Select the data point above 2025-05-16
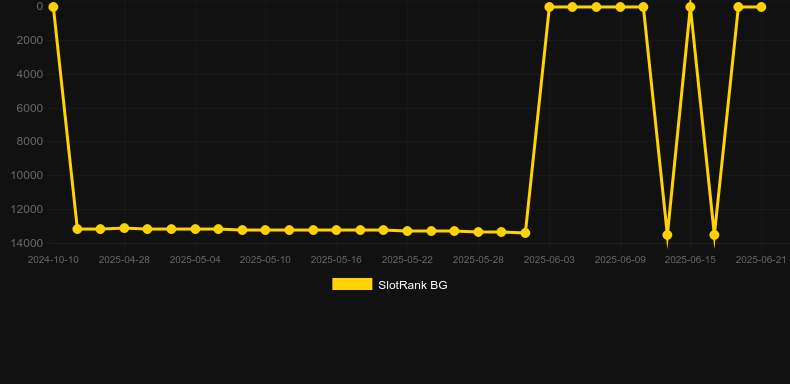 coord(336,230)
